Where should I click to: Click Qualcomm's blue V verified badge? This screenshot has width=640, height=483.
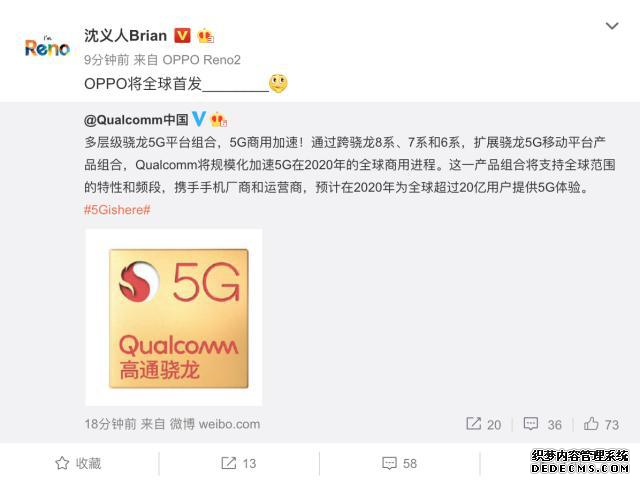199,119
